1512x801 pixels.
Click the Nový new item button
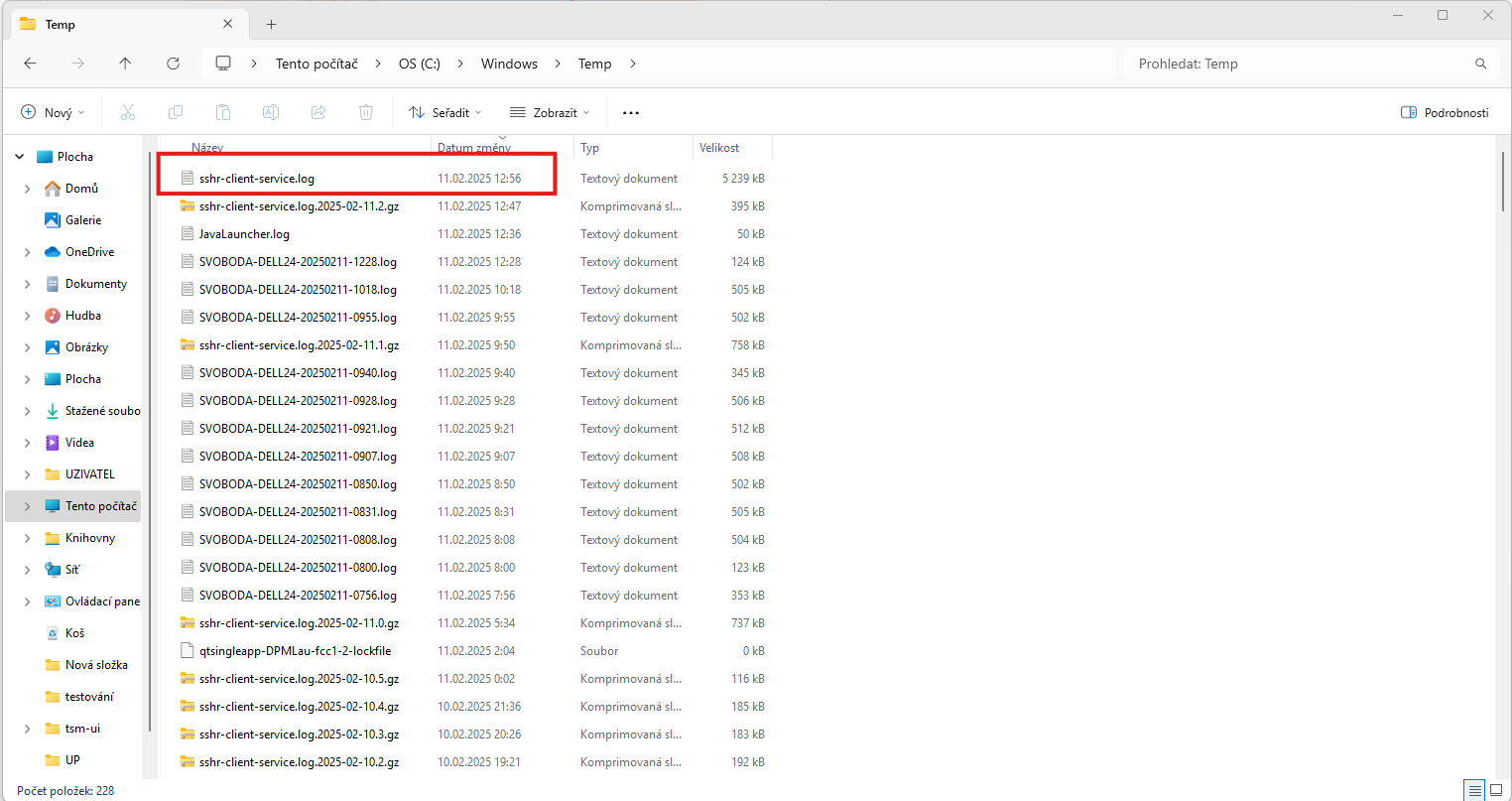(54, 113)
